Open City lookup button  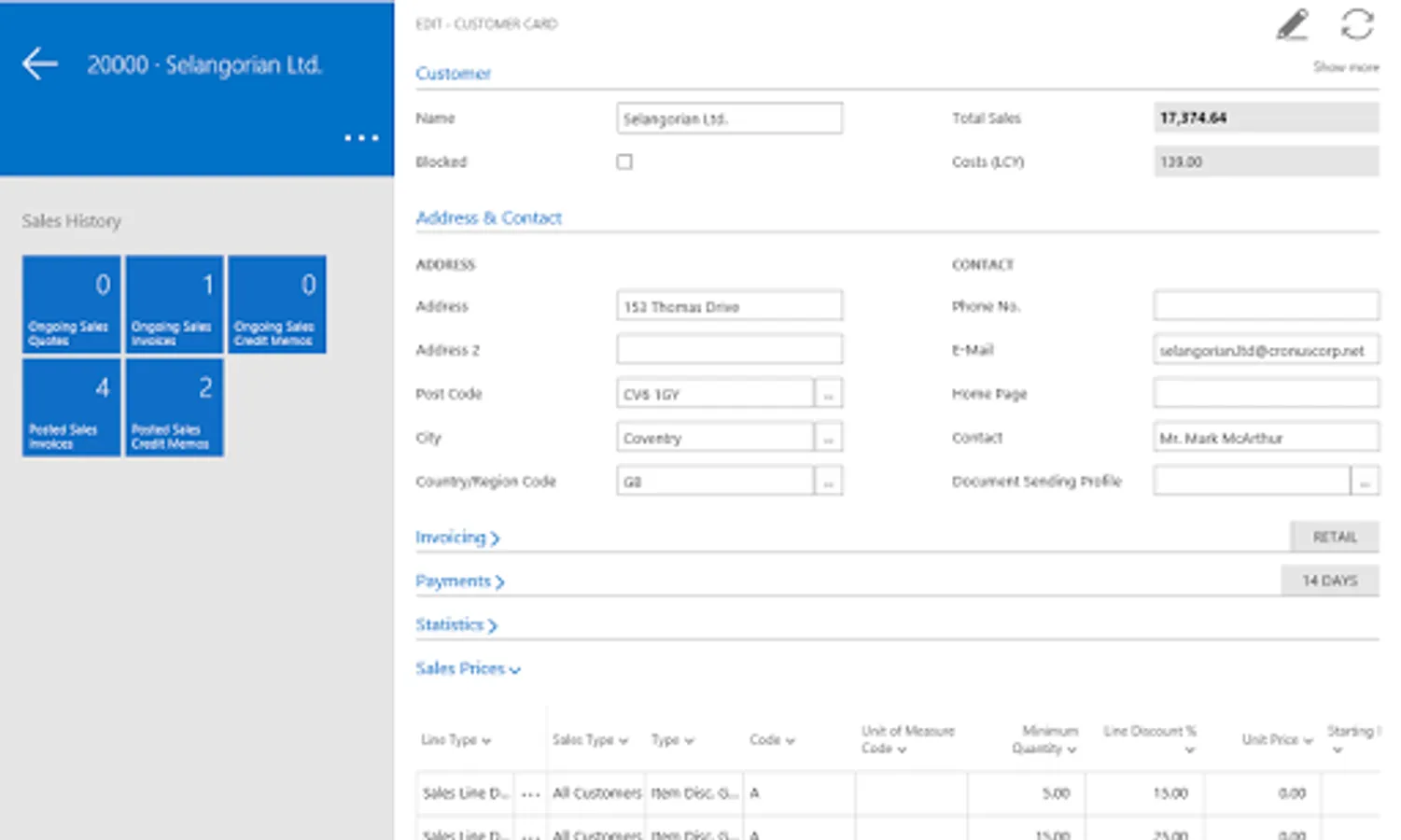point(828,439)
